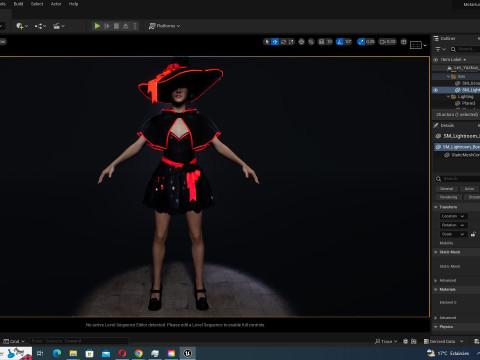Open the scale snap value 0.25 dropdown

(370, 42)
